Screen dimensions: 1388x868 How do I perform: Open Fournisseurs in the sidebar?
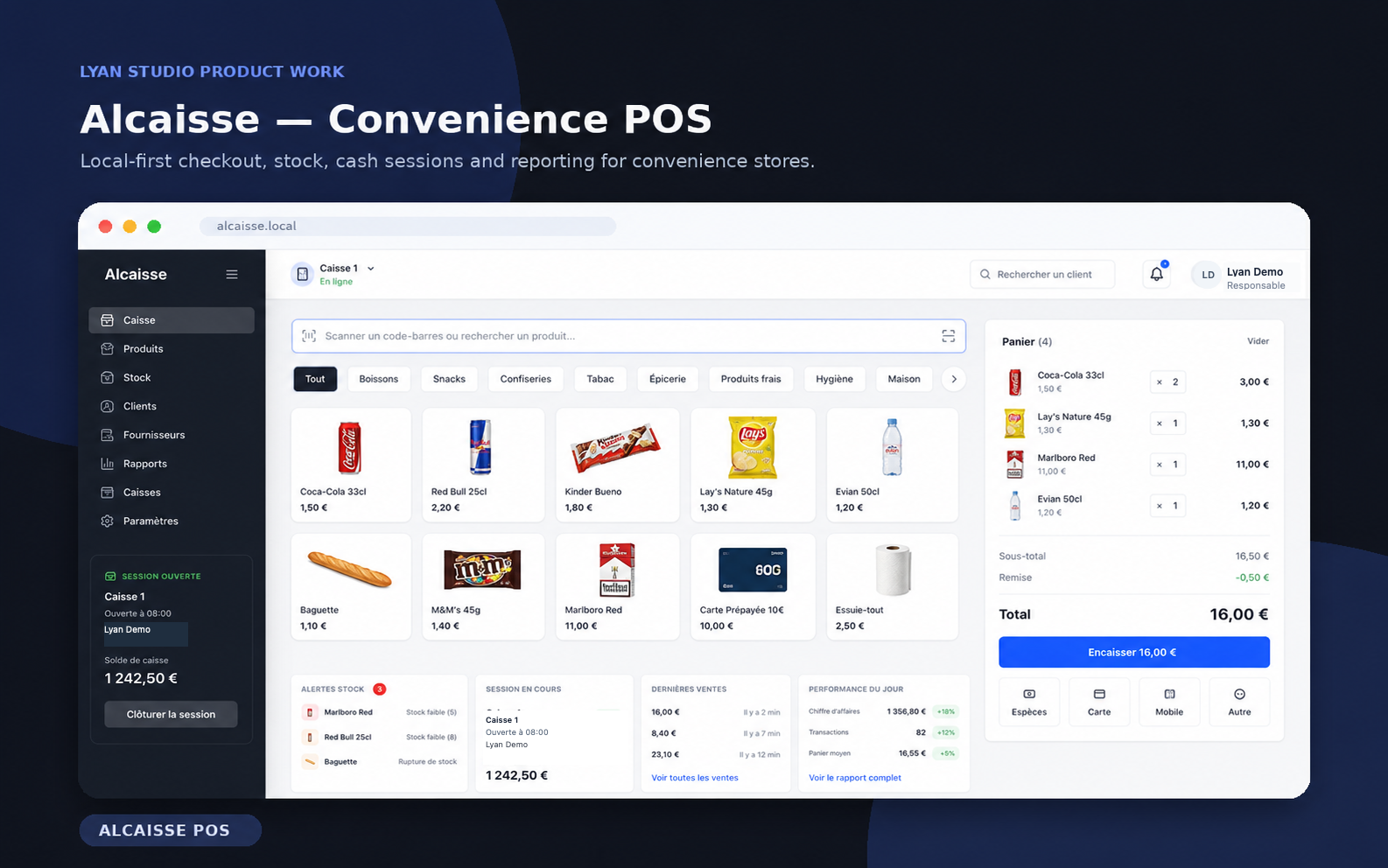point(172,435)
